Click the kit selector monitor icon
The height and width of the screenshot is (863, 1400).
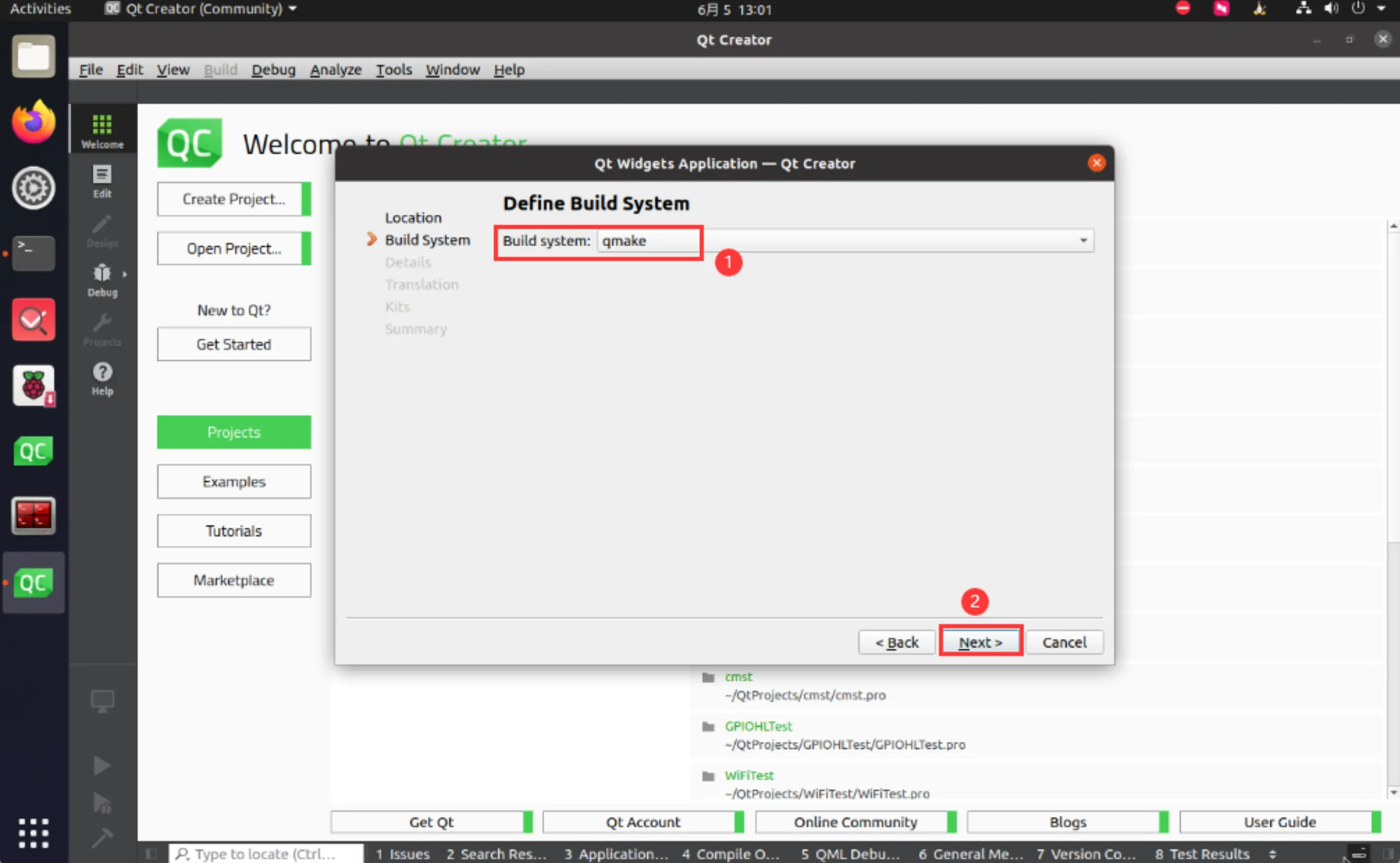pos(102,701)
